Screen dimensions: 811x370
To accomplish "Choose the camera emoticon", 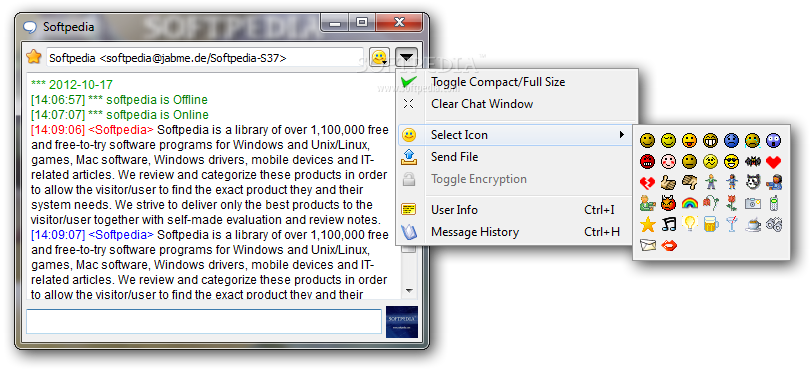I will click(752, 203).
